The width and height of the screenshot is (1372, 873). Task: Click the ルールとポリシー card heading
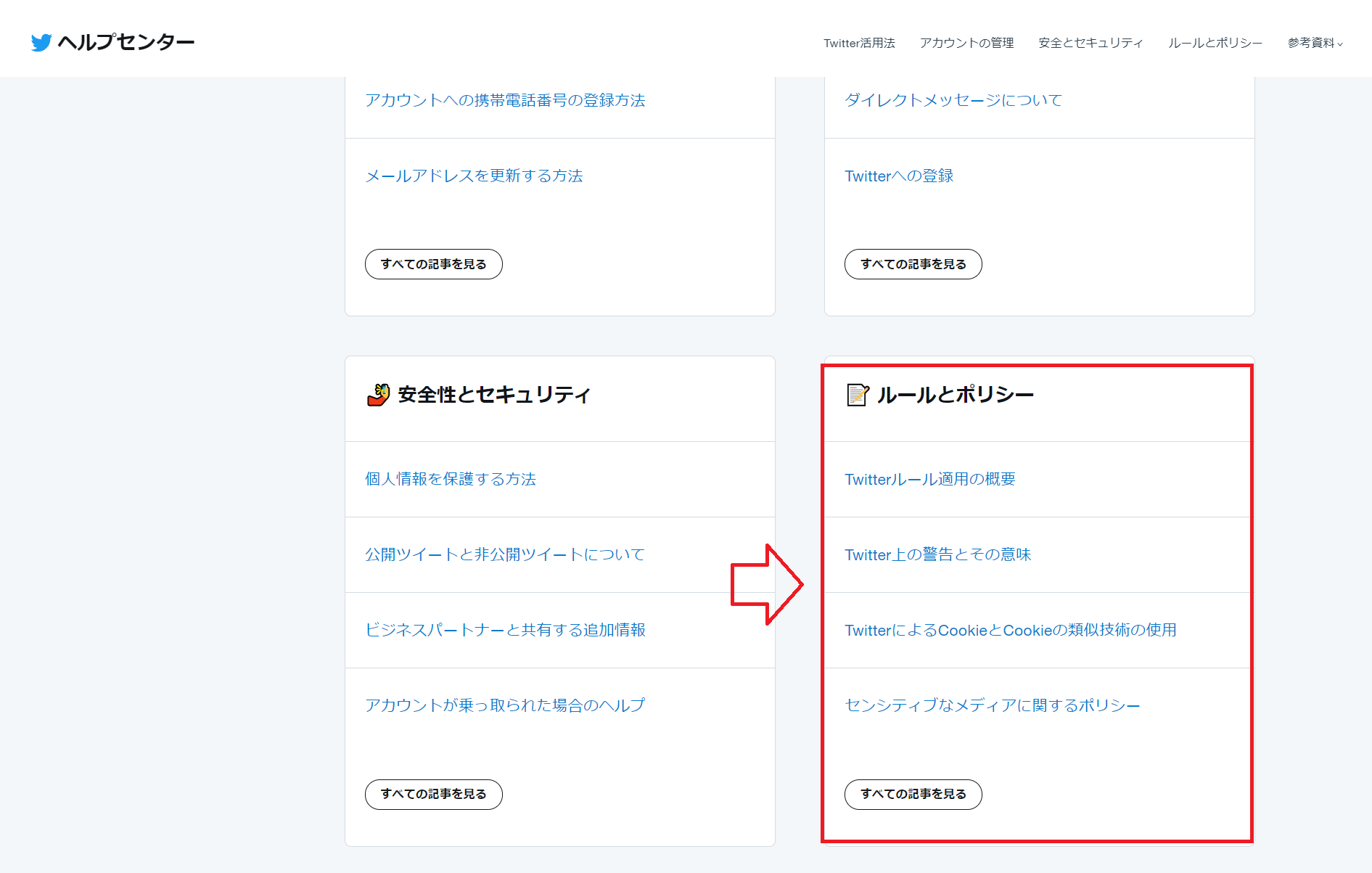click(x=956, y=395)
